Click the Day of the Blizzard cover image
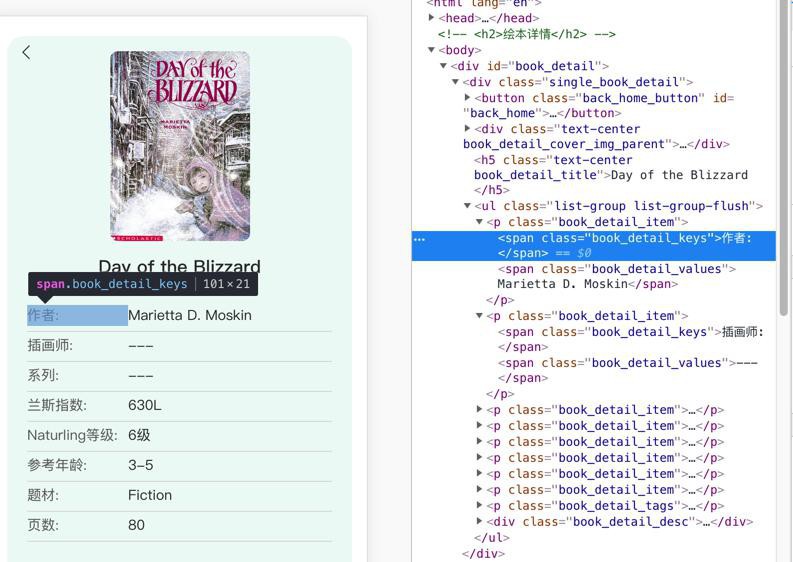Image resolution: width=793 pixels, height=562 pixels. tap(180, 146)
